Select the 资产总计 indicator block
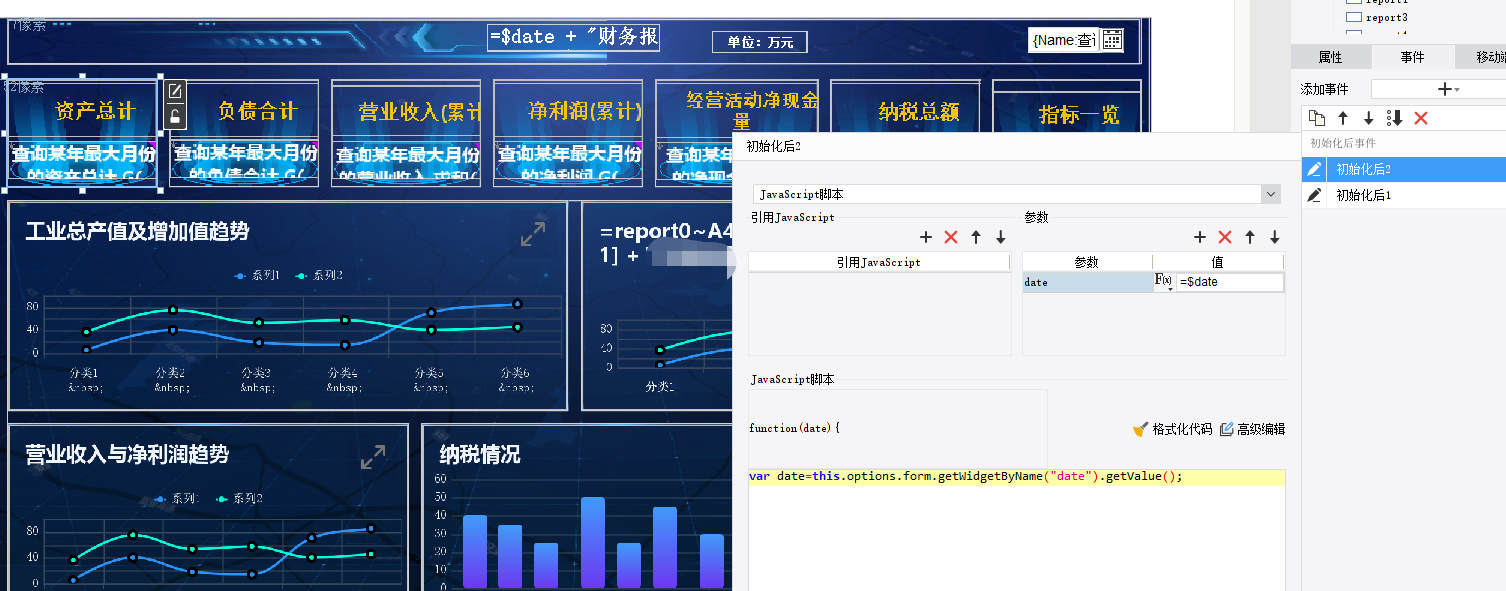Image resolution: width=1506 pixels, height=591 pixels. (x=83, y=133)
